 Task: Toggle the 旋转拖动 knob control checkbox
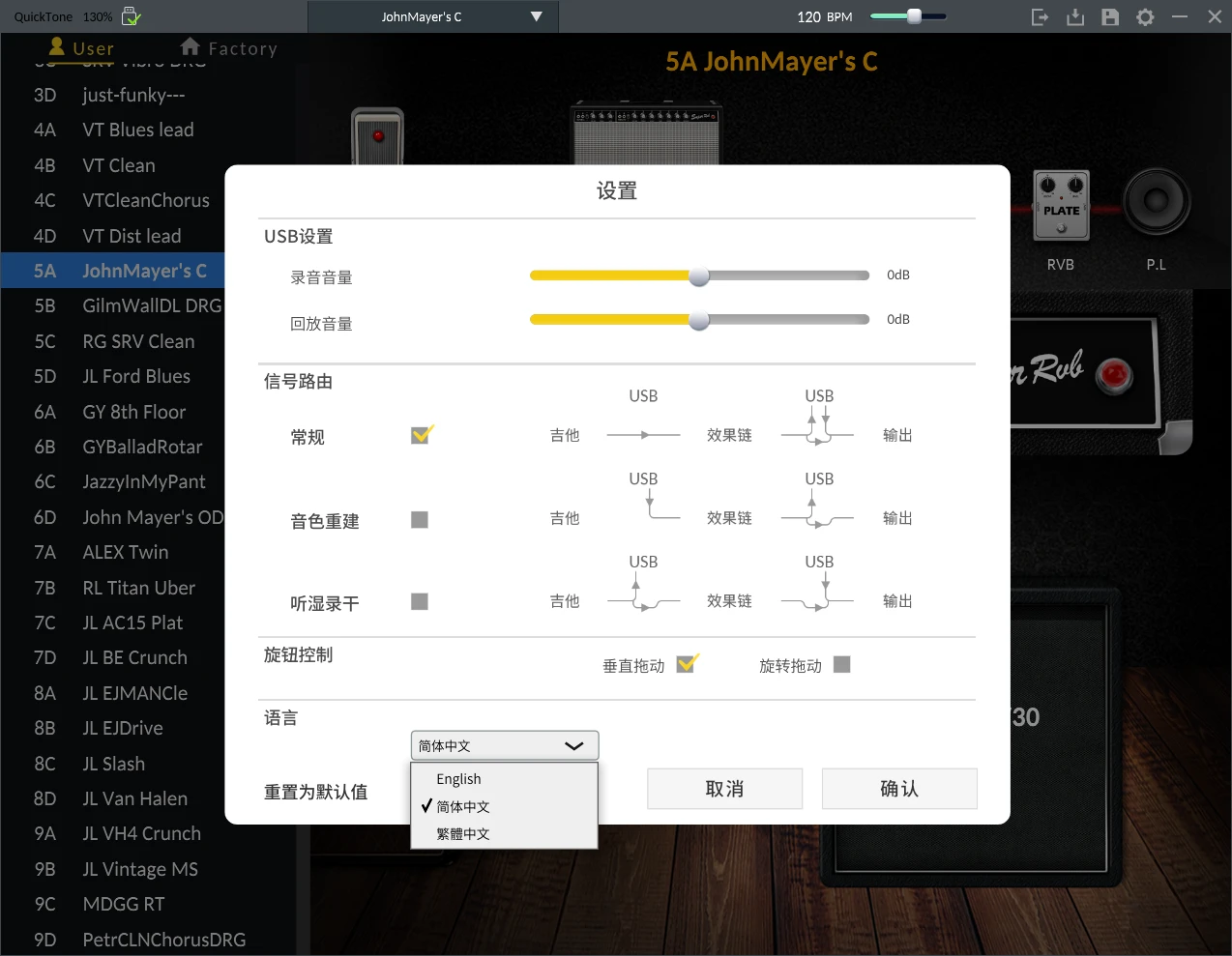[x=842, y=664]
